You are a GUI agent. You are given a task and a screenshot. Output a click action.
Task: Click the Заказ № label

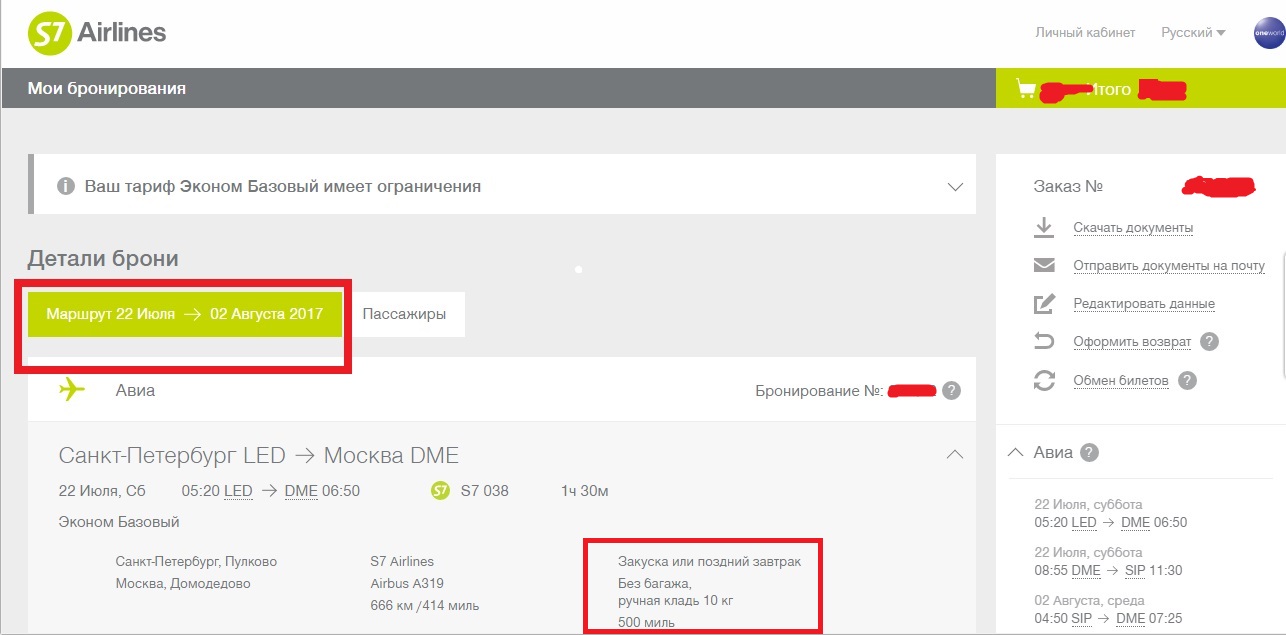pos(1068,186)
